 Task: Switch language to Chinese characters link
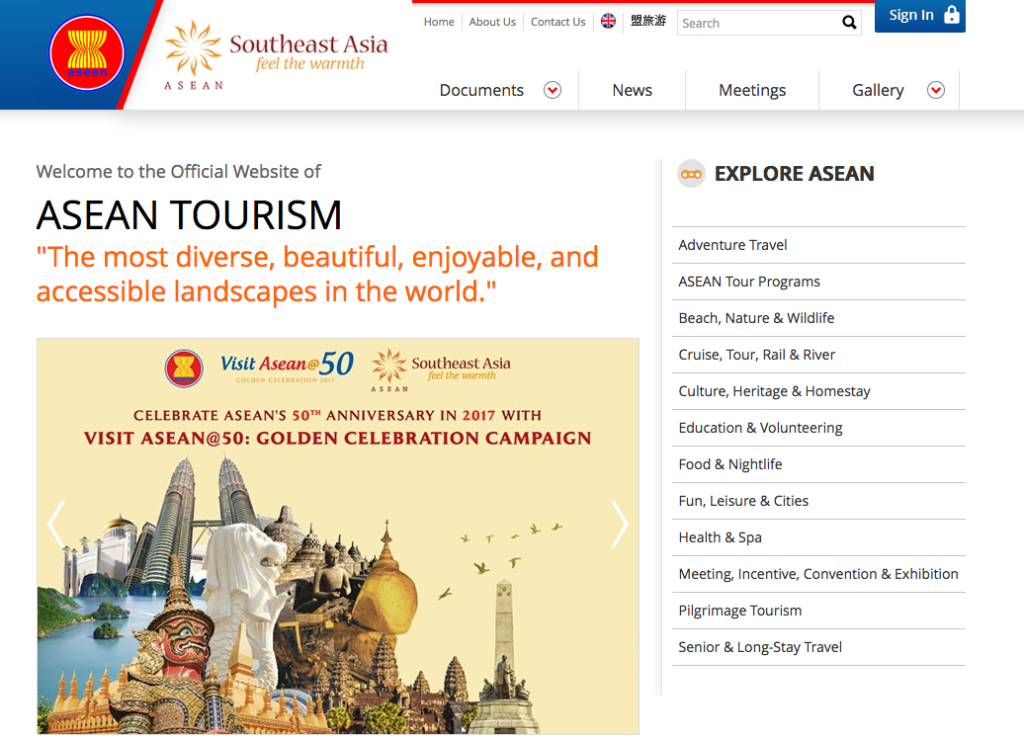click(x=648, y=21)
